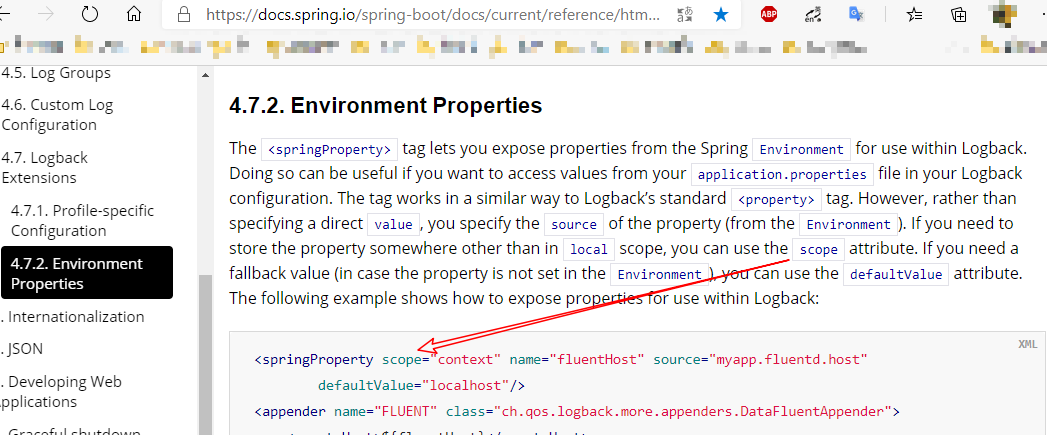
Task: Click the 'source' inline code
Action: tap(574, 224)
